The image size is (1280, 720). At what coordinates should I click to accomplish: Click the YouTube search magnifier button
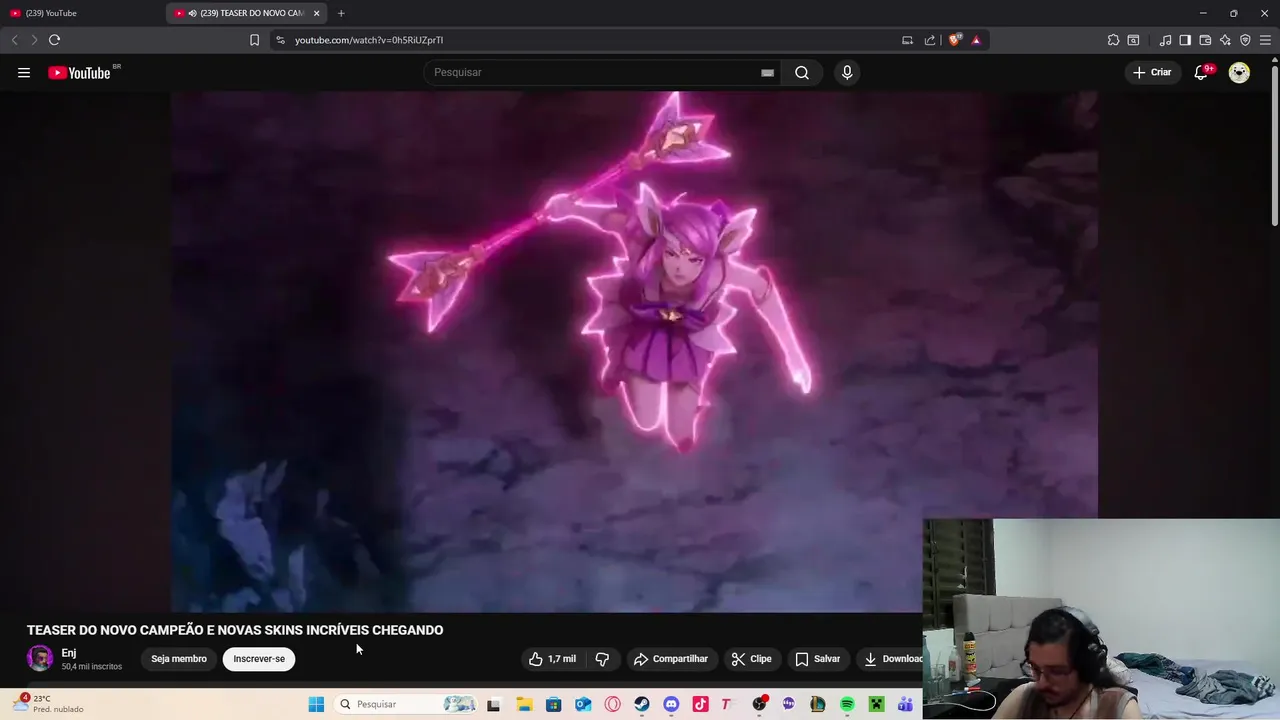[802, 72]
